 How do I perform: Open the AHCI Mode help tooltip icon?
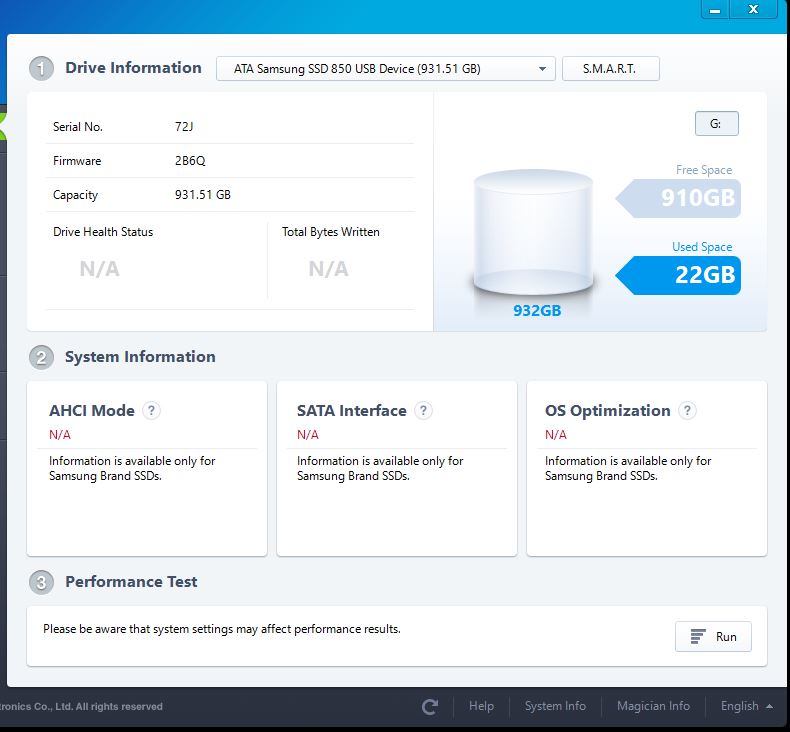click(x=151, y=410)
